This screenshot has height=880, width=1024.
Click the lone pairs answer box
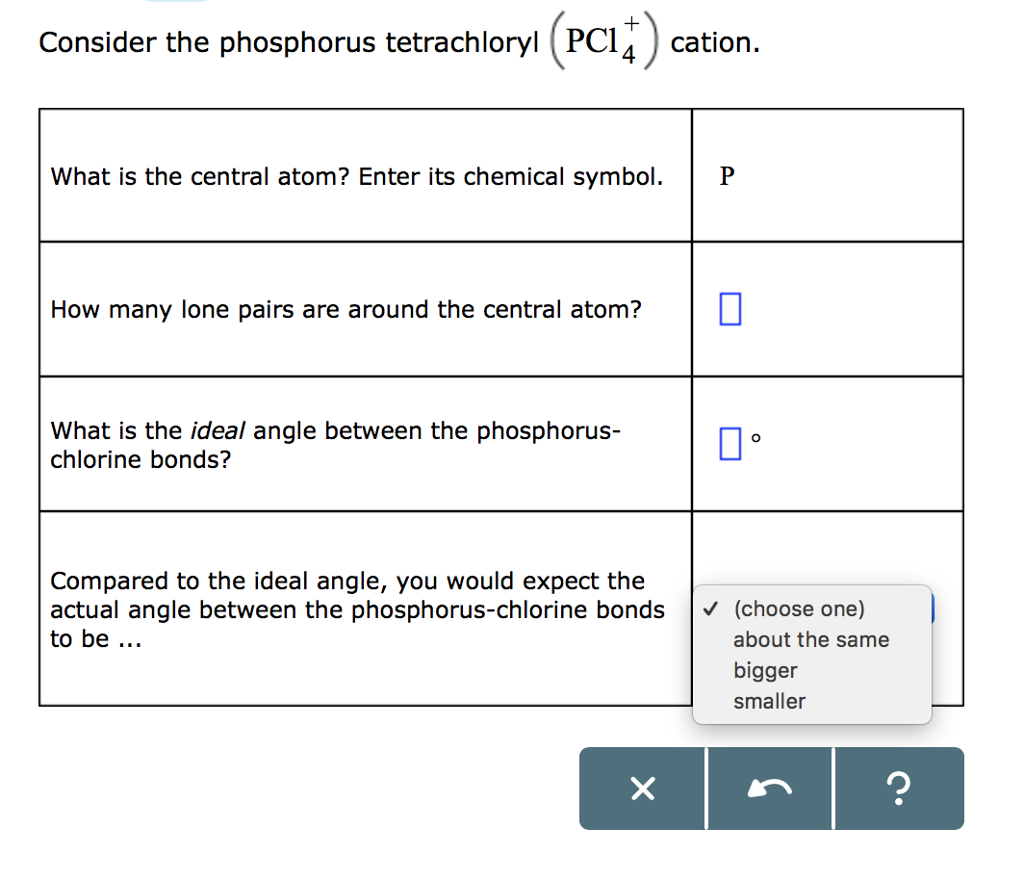pyautogui.click(x=728, y=309)
